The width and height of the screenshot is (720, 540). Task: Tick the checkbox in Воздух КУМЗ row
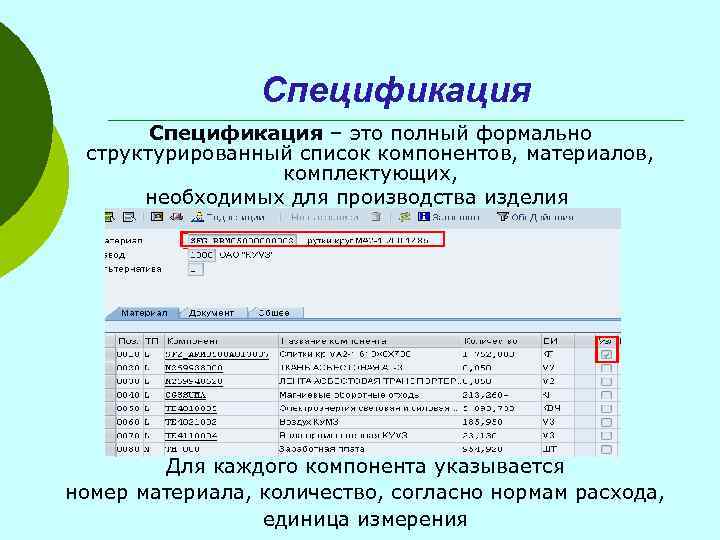click(607, 422)
